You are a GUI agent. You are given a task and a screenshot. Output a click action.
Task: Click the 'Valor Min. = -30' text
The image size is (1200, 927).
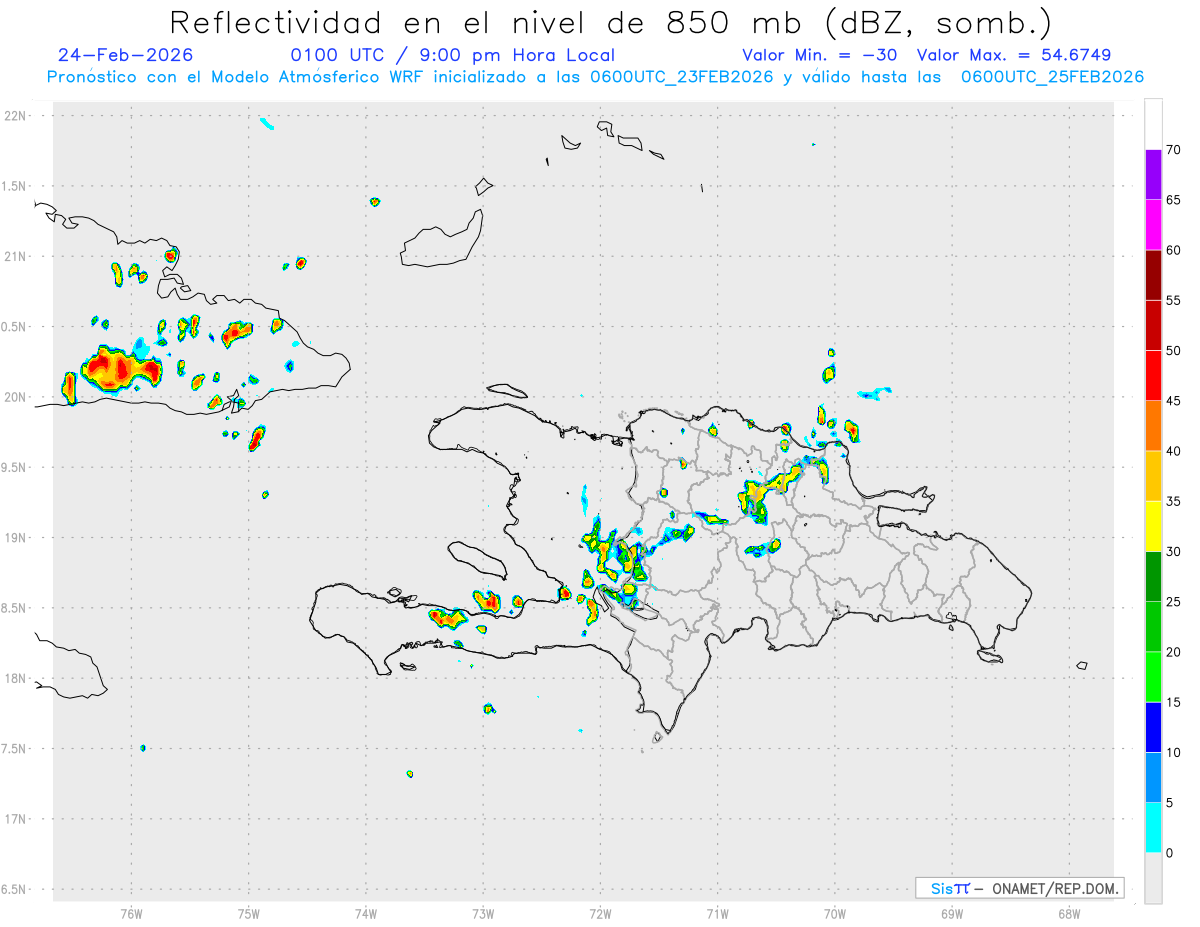pos(820,55)
